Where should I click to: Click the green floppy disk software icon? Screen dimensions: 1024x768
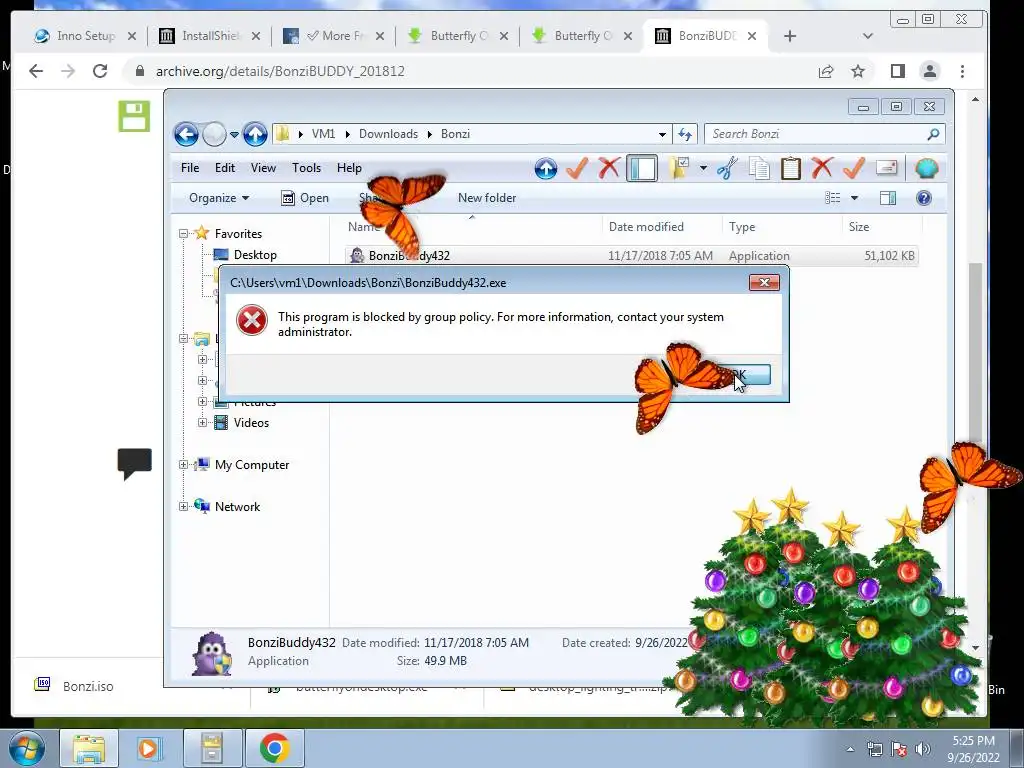[x=134, y=116]
